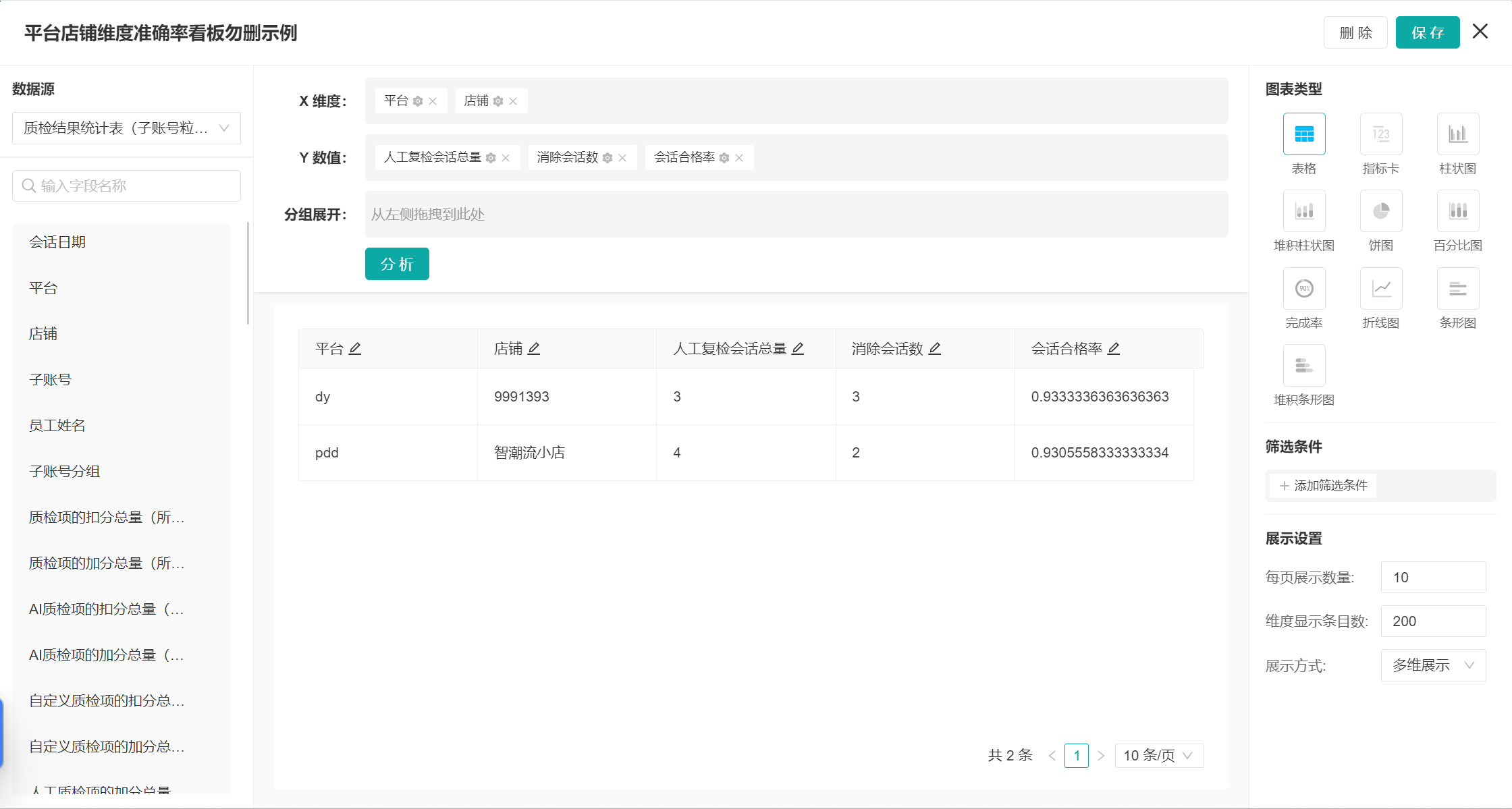Screen dimensions: 1512x809
Task: Open settings gear for 店铺 dimension tag
Action: 498,101
